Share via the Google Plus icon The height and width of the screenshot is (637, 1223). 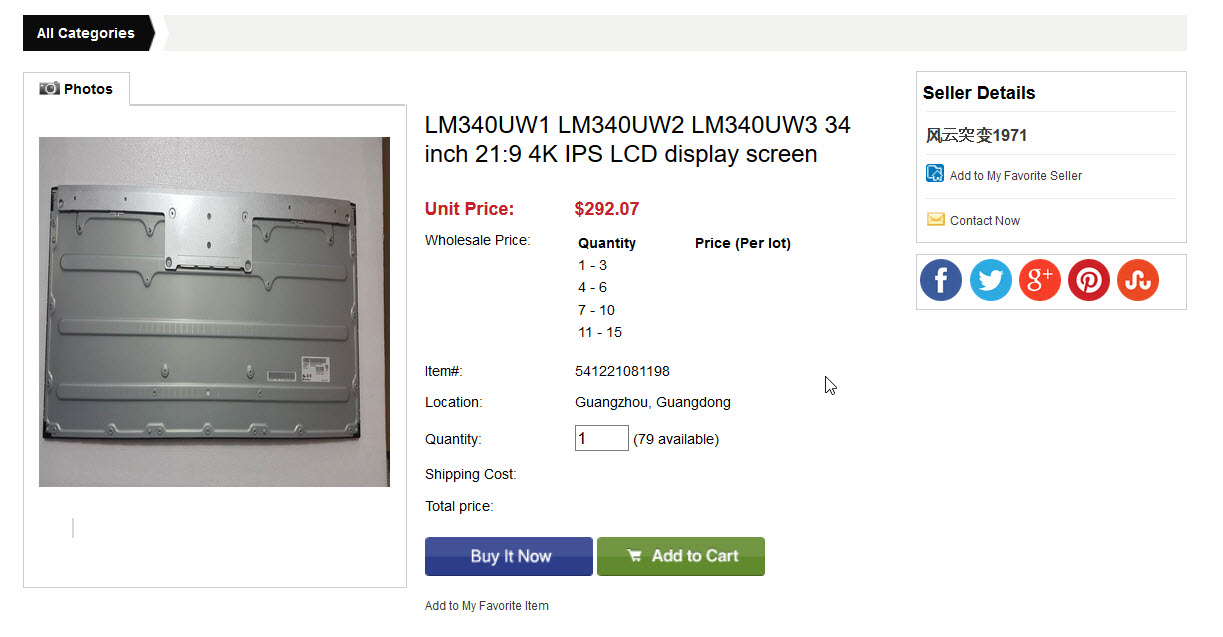pyautogui.click(x=1040, y=281)
